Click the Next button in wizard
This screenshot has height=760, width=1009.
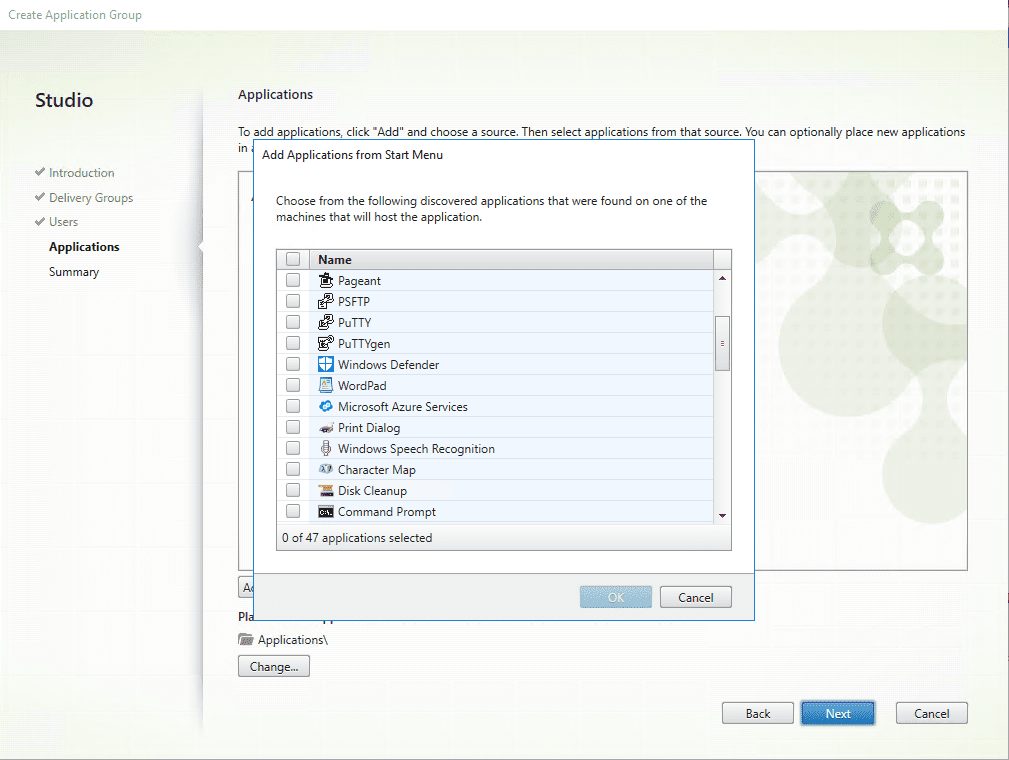pyautogui.click(x=838, y=713)
